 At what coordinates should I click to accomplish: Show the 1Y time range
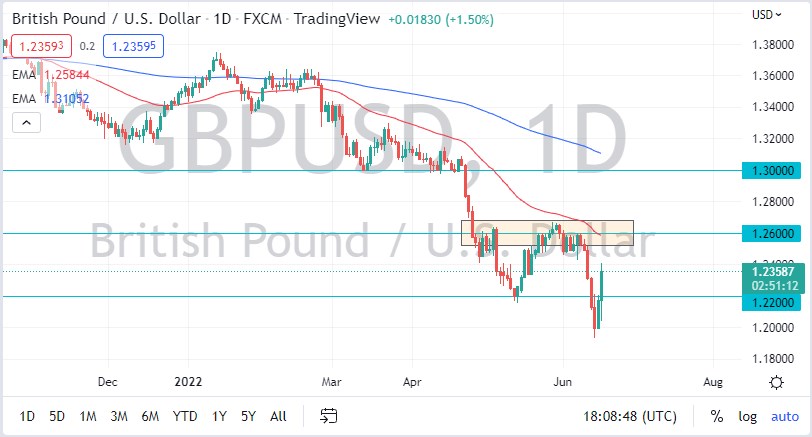tap(218, 416)
